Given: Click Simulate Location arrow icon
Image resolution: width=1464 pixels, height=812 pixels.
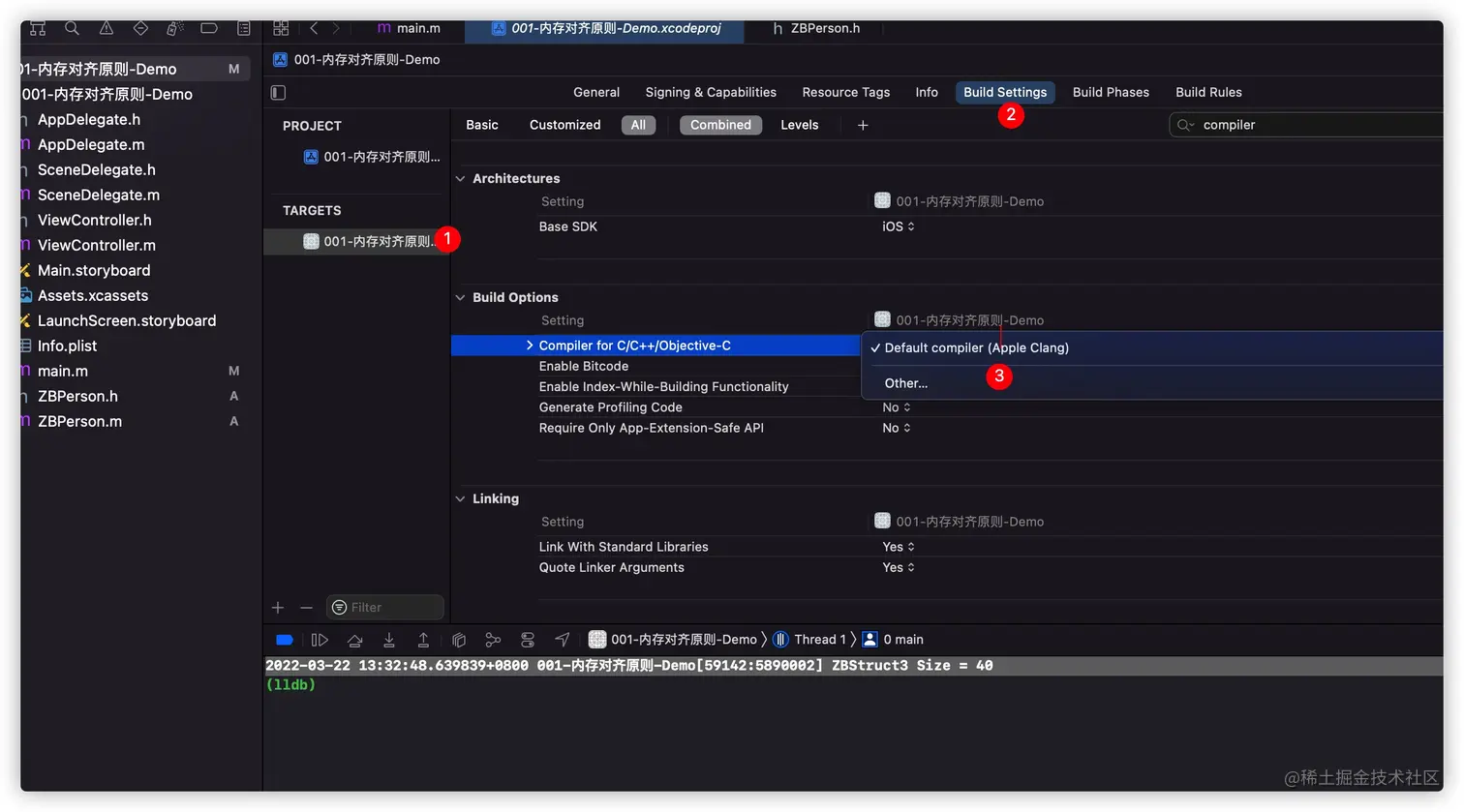Looking at the screenshot, I should (562, 640).
